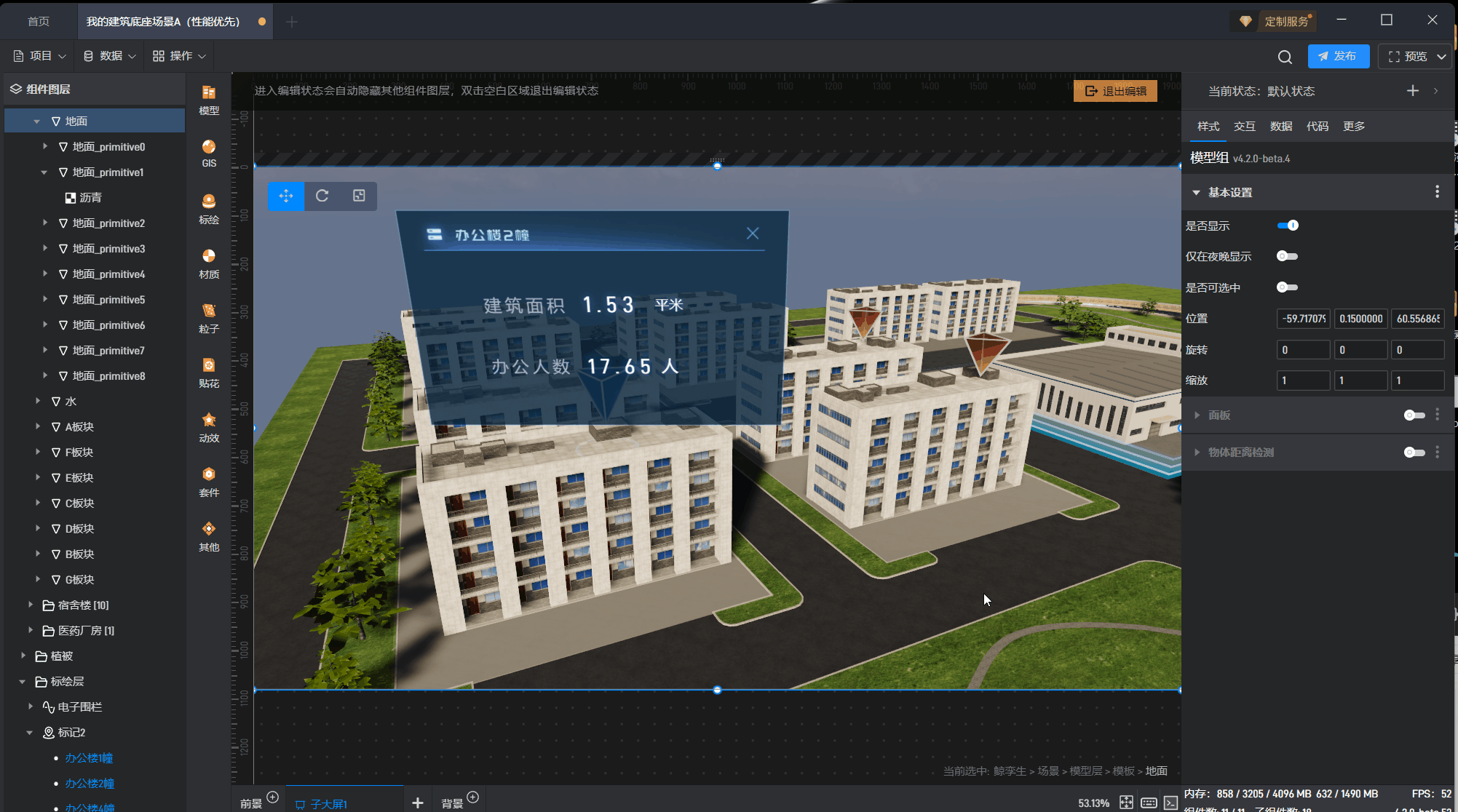The width and height of the screenshot is (1458, 812).
Task: Switch to the 交互 tab
Action: [1244, 127]
